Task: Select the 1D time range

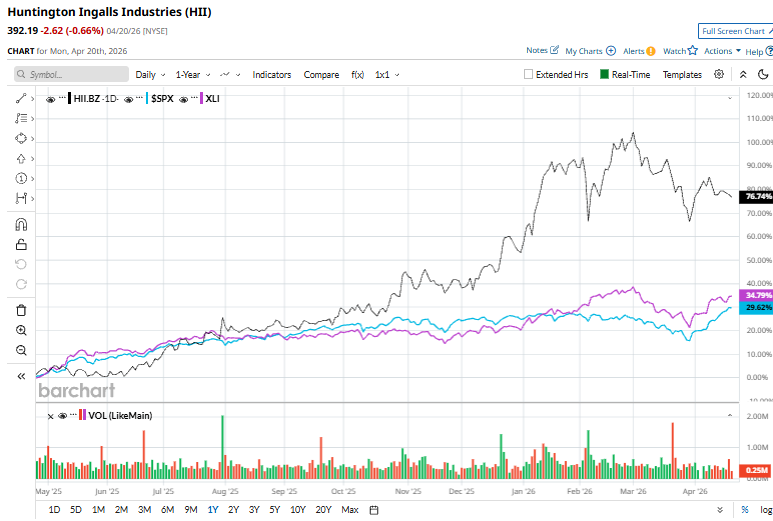Action: click(x=54, y=510)
